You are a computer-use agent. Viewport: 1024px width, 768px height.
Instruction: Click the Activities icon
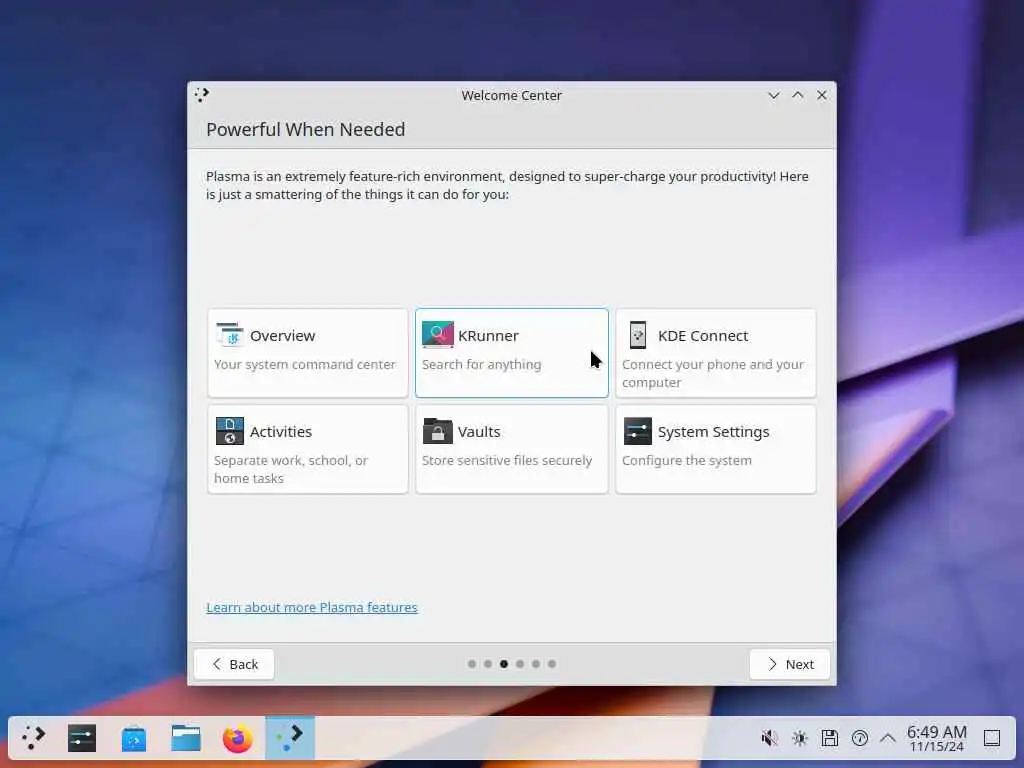pos(230,431)
